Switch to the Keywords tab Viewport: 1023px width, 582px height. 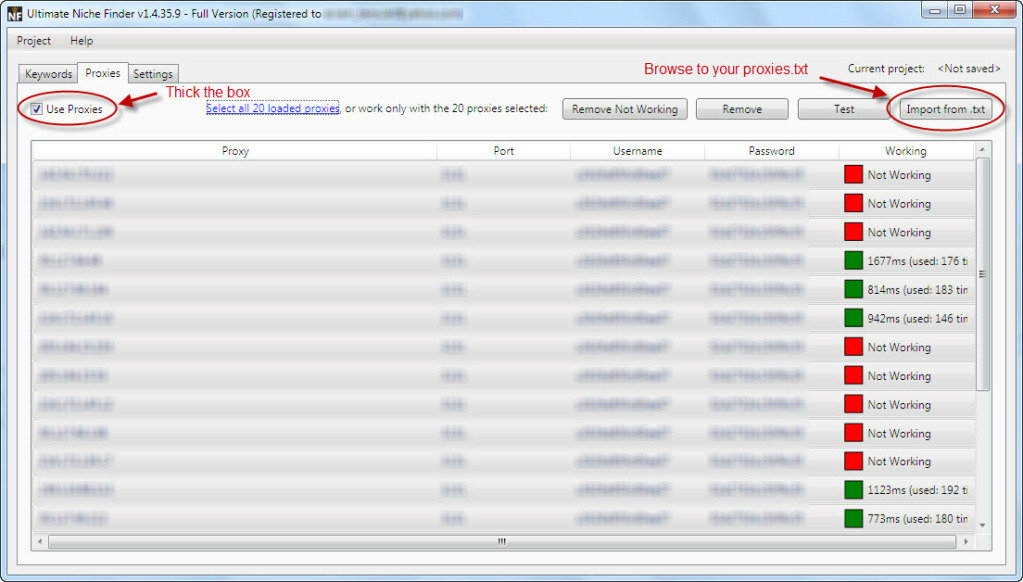click(x=48, y=74)
